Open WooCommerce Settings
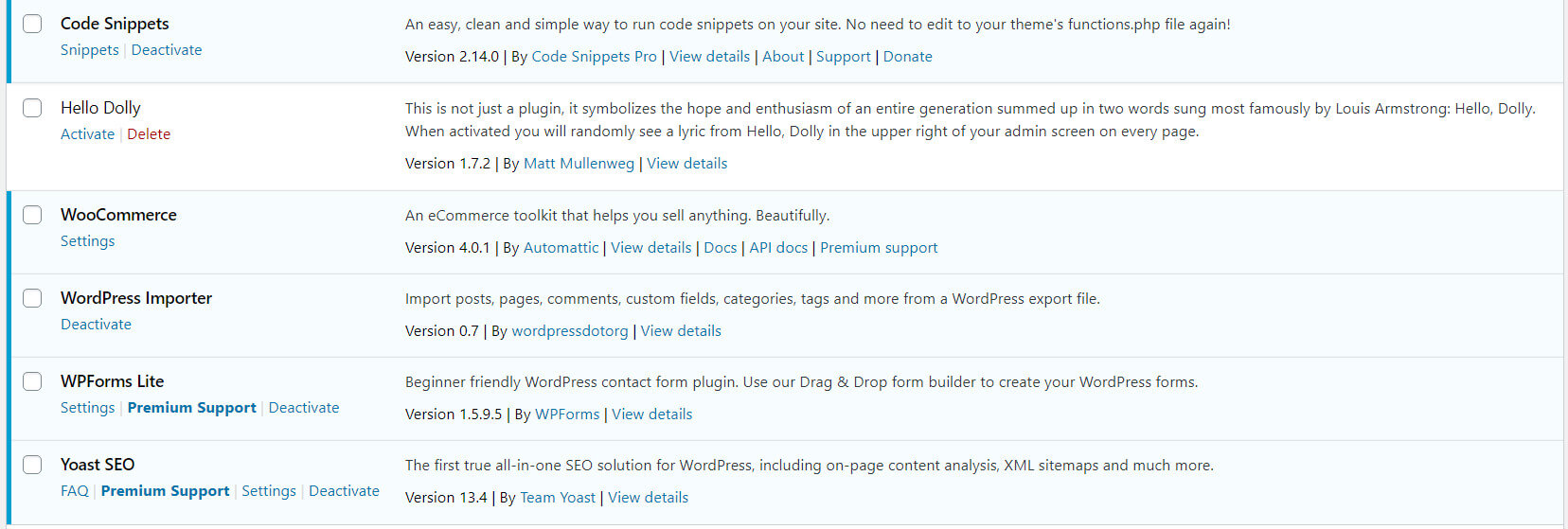The image size is (1568, 529). (87, 241)
